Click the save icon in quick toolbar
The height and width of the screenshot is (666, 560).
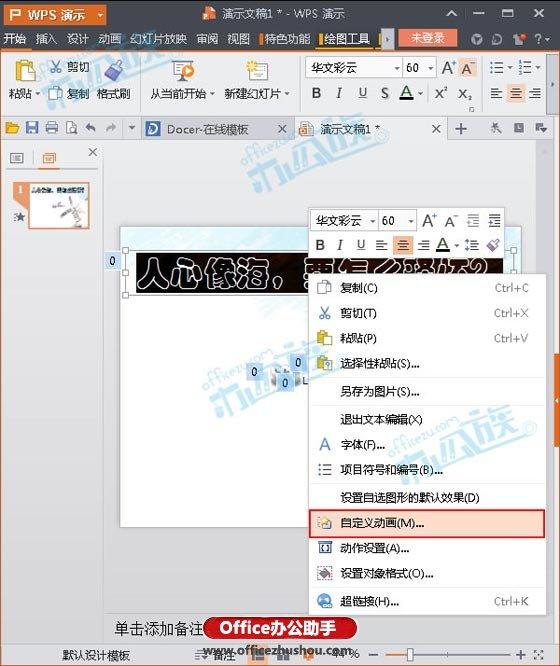coord(32,128)
